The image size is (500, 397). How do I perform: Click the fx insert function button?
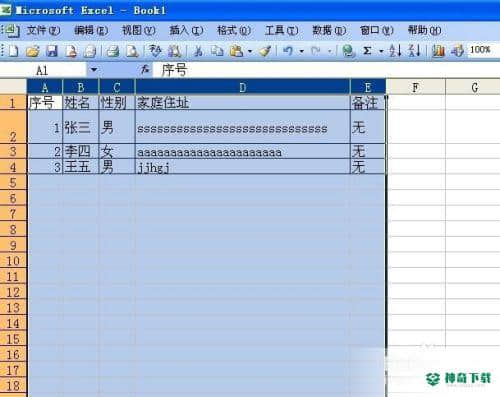point(145,69)
